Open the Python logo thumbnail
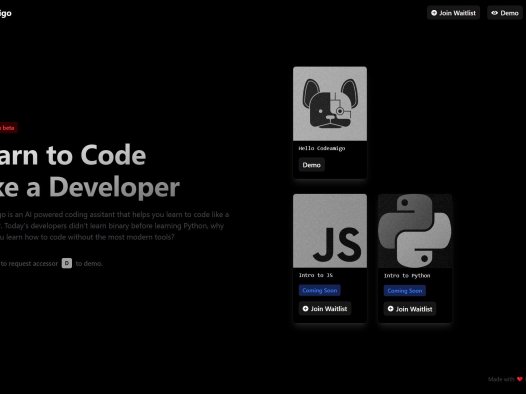 [x=415, y=231]
